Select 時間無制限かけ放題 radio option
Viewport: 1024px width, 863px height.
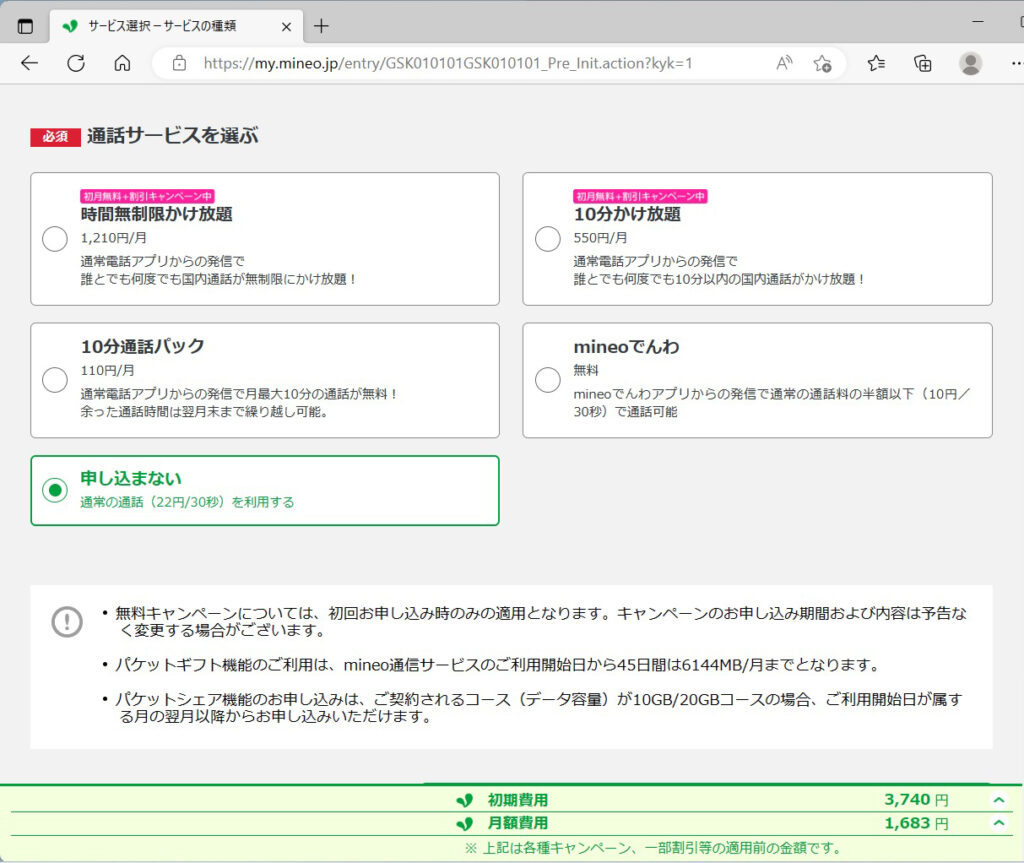click(55, 239)
